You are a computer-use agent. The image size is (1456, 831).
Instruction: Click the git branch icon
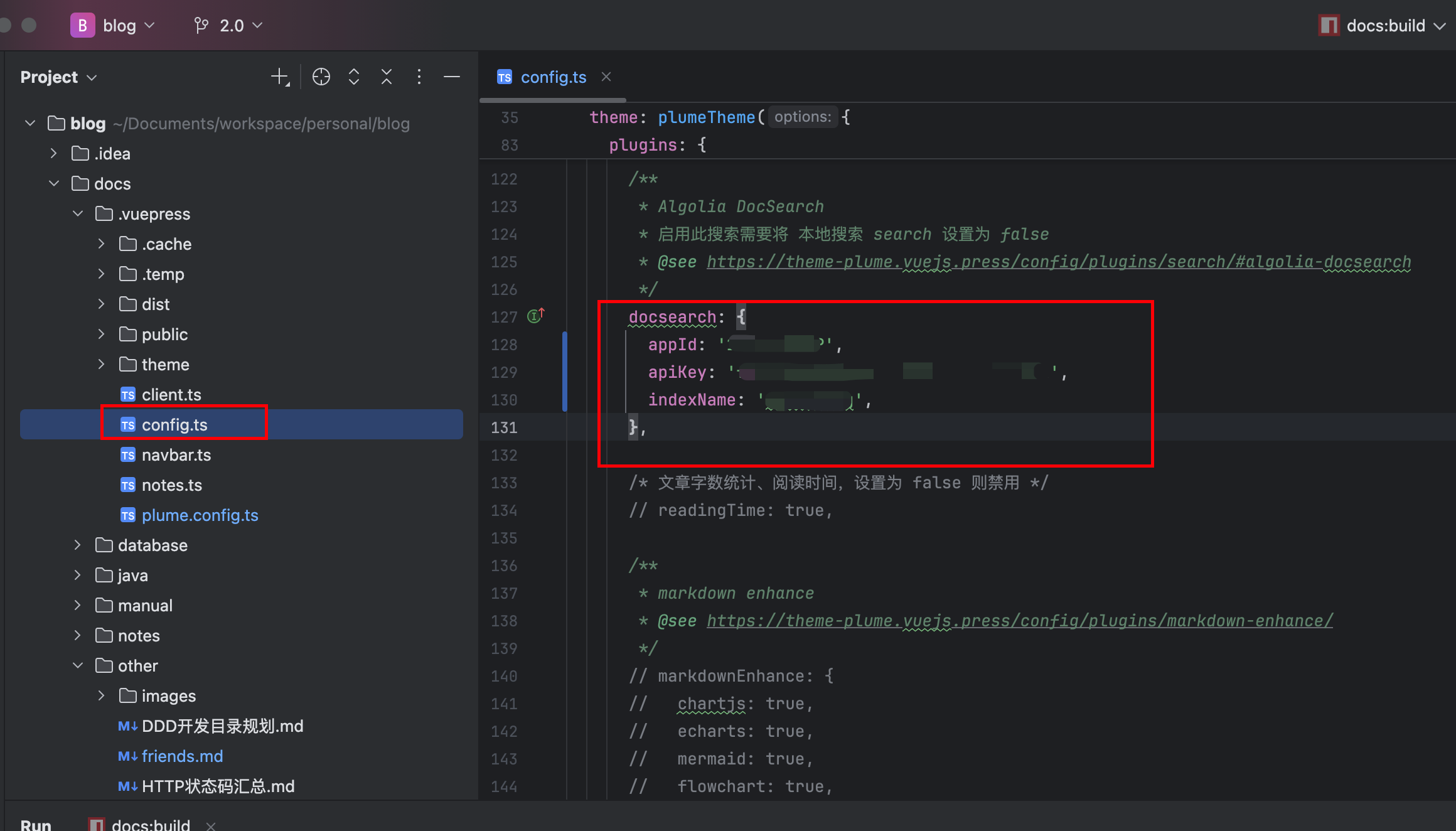(201, 26)
